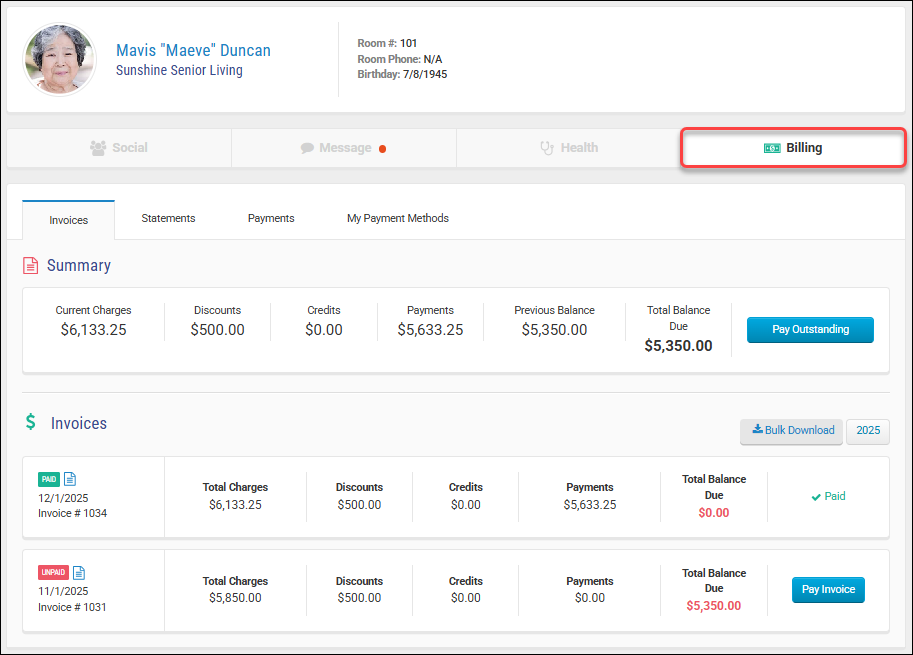The height and width of the screenshot is (655, 913).
Task: Open My Payment Methods tab
Action: tap(398, 218)
